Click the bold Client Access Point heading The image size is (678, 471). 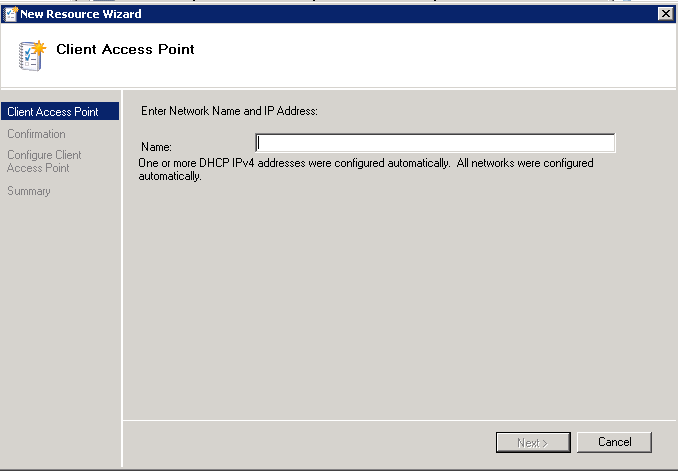tap(125, 49)
